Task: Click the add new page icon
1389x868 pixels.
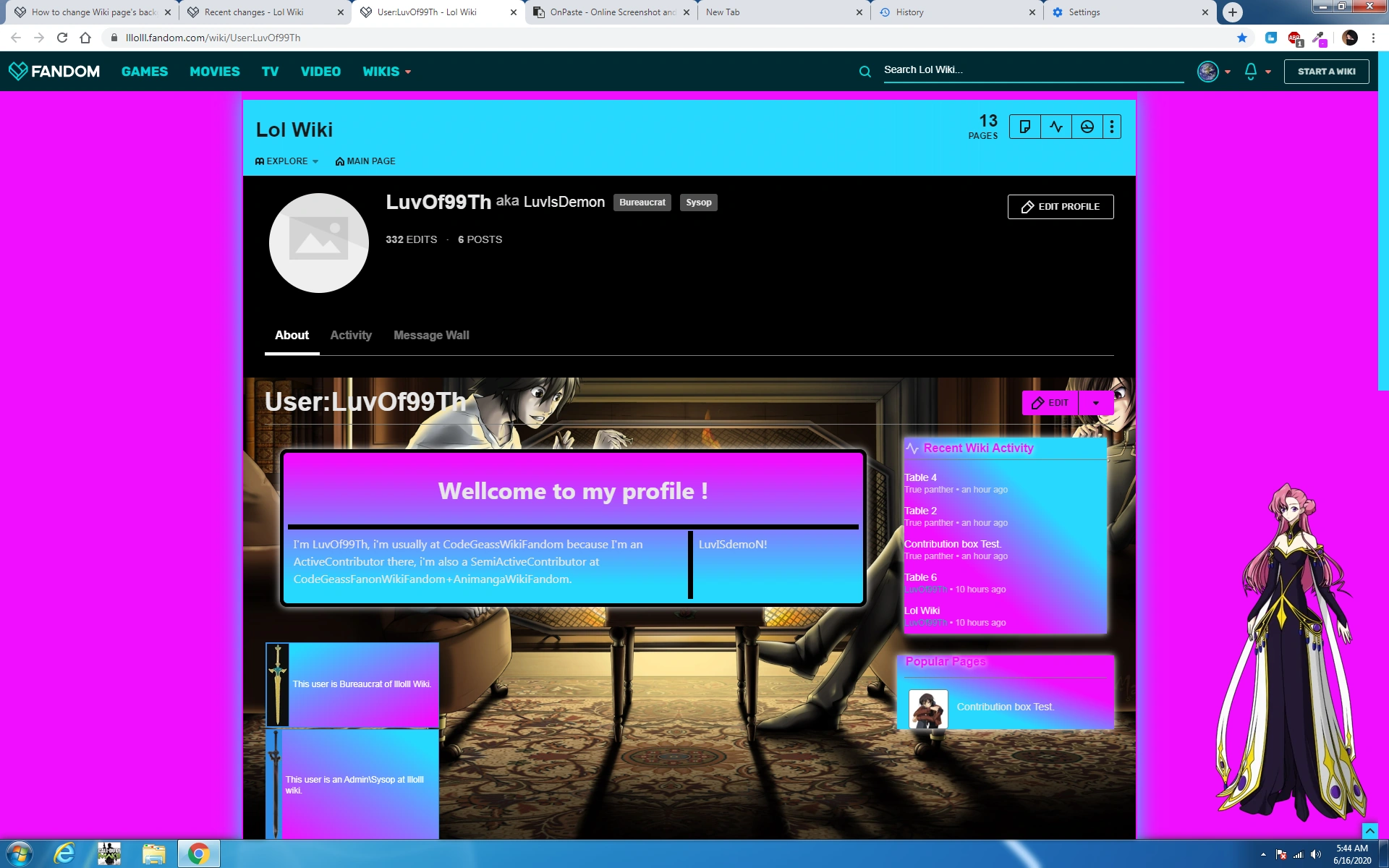Action: click(x=1024, y=127)
